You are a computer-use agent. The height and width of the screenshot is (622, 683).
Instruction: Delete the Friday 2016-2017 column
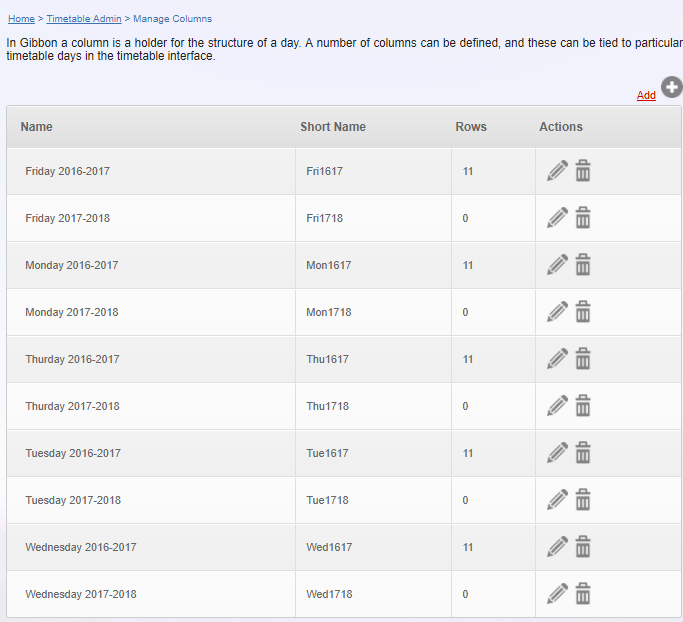[583, 170]
